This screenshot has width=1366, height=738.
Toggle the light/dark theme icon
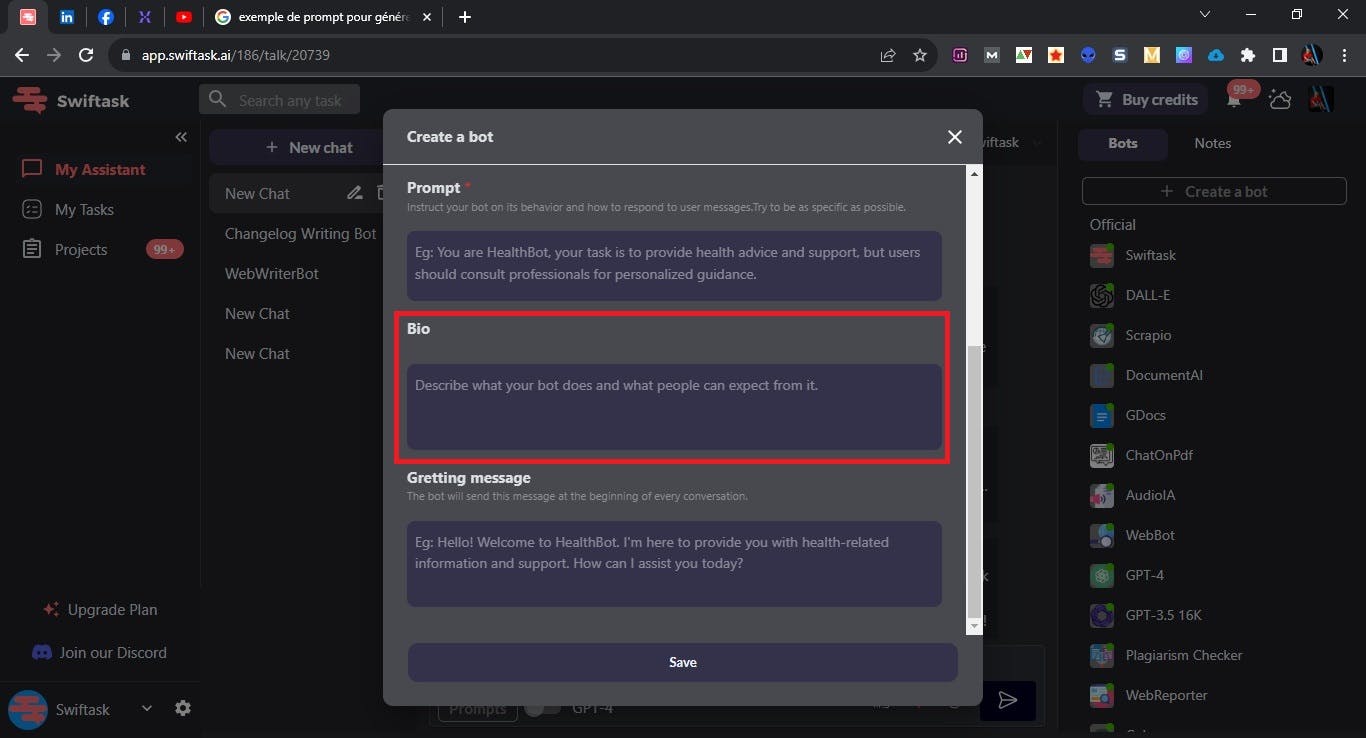point(1280,99)
